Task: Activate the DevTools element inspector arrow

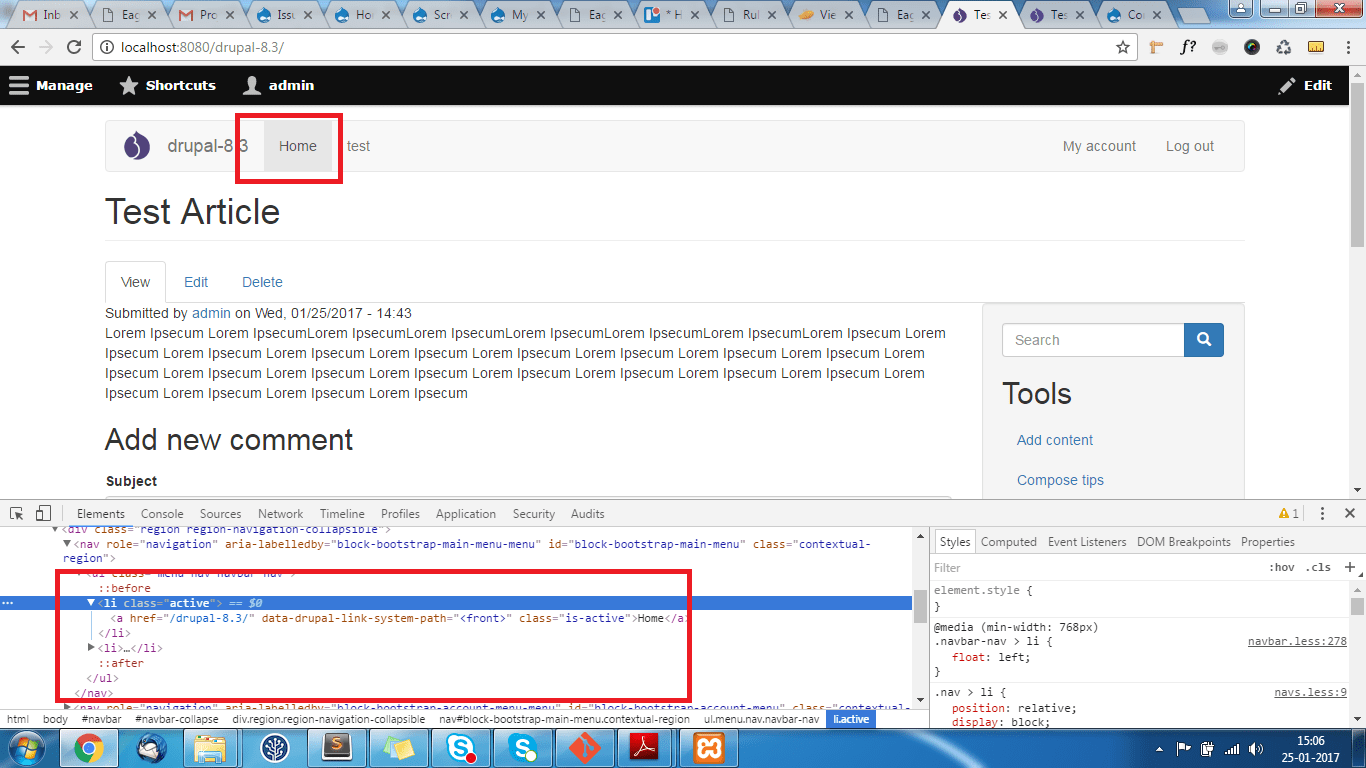Action: point(17,513)
